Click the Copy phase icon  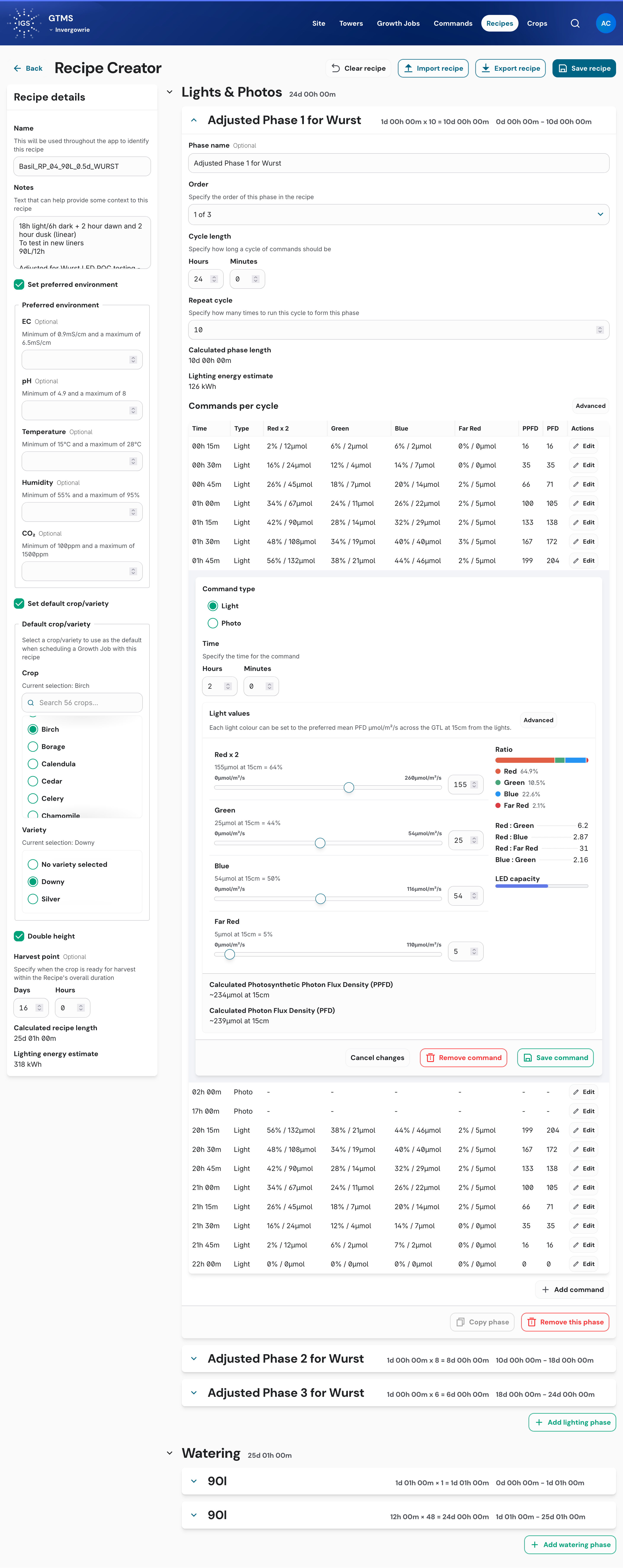[x=460, y=1322]
